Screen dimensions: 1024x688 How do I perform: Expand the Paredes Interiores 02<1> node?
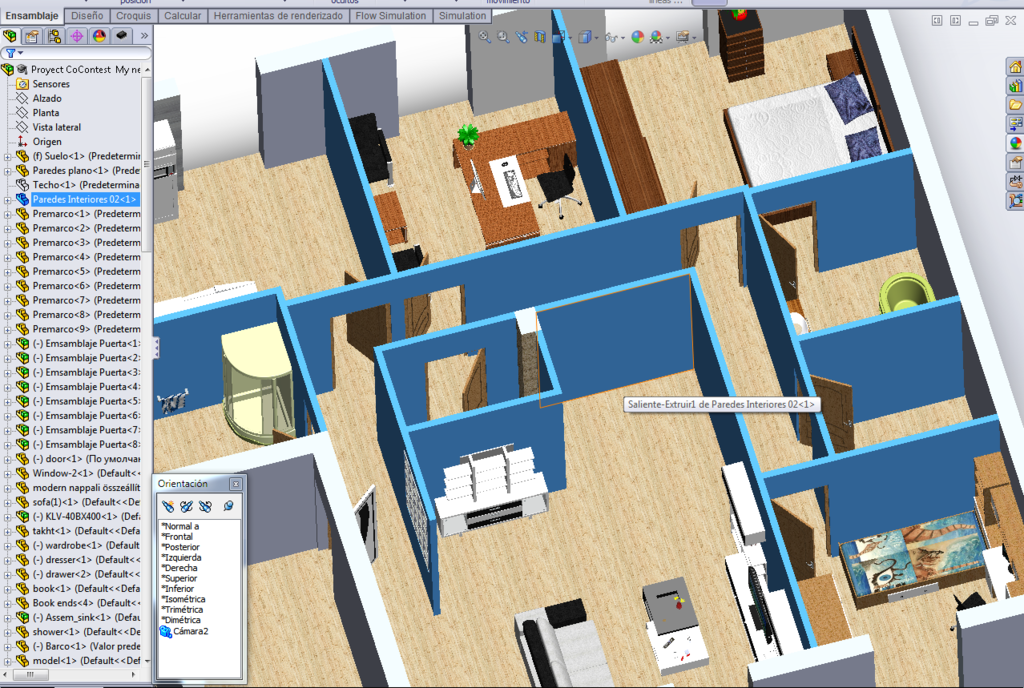click(x=8, y=200)
